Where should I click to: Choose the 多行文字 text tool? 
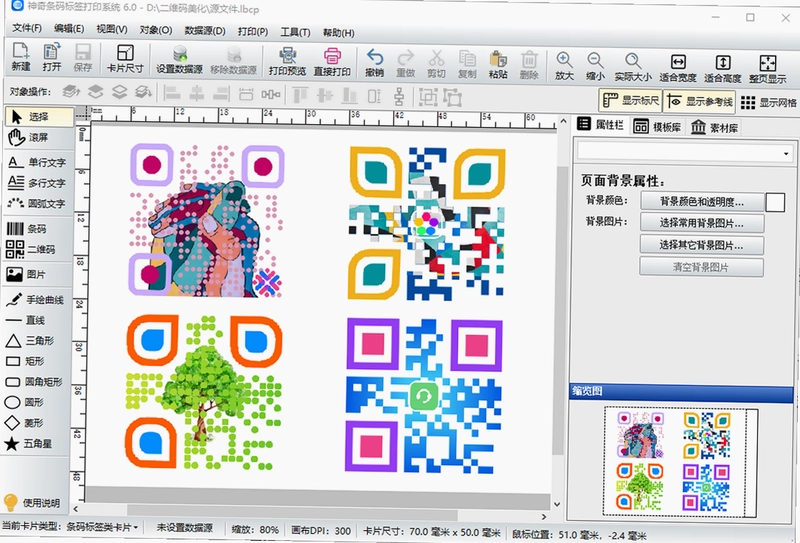pos(37,183)
